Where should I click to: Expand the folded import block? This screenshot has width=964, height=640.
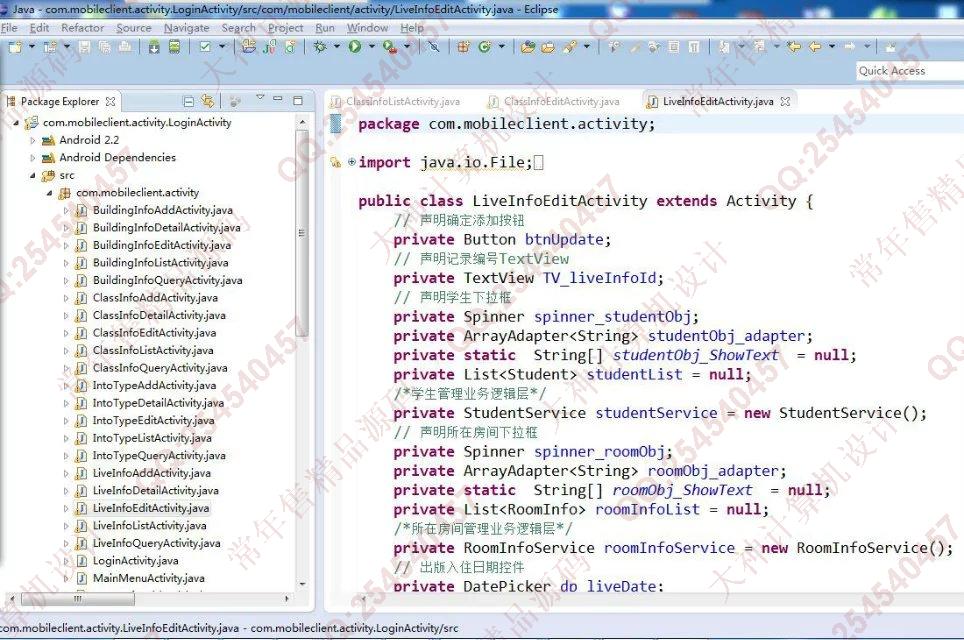point(352,162)
